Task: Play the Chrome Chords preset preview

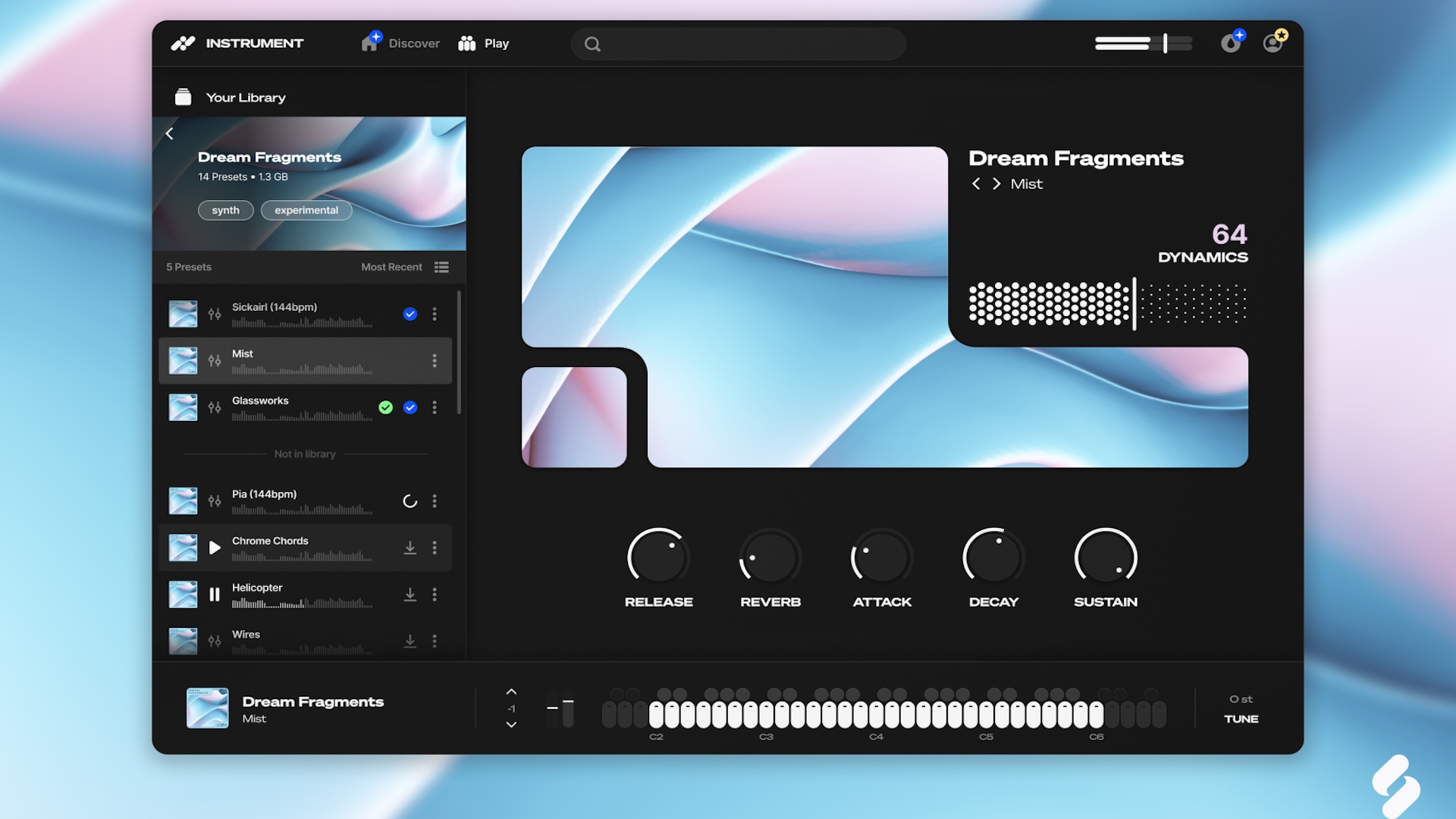Action: (x=215, y=548)
